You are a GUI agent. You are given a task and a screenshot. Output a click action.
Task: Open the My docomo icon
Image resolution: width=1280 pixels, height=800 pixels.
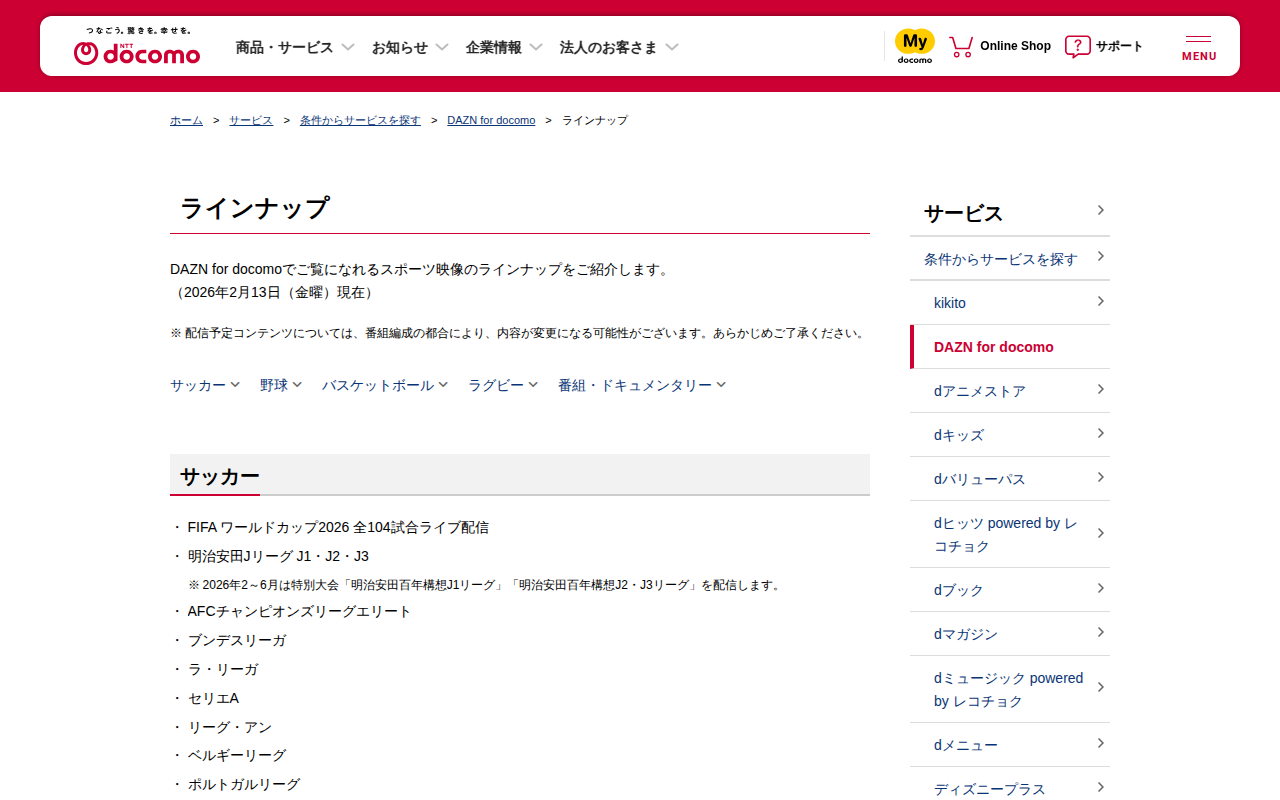click(x=914, y=46)
